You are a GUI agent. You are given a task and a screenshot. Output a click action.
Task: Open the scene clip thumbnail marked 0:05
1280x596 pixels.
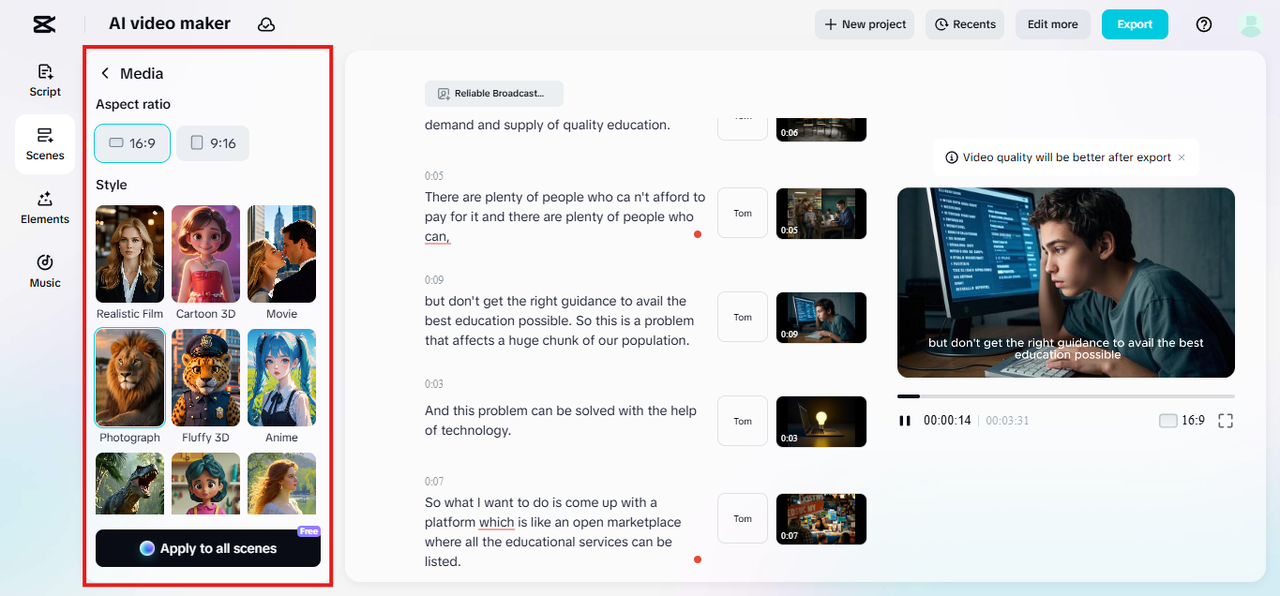click(821, 213)
